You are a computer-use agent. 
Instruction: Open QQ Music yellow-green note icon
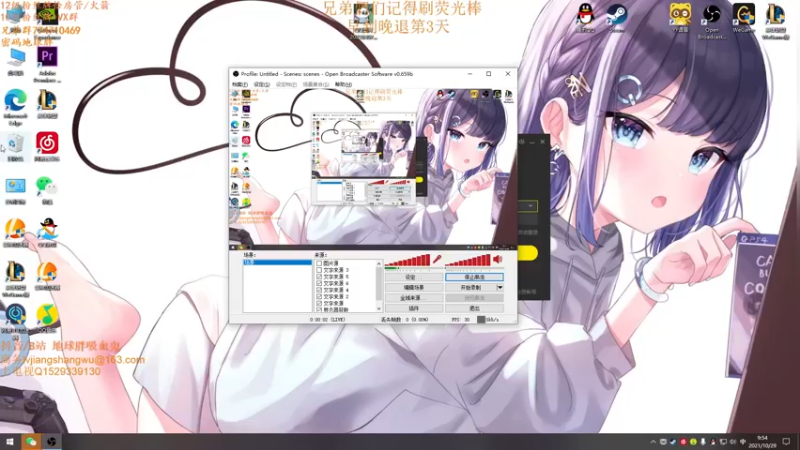[47, 319]
